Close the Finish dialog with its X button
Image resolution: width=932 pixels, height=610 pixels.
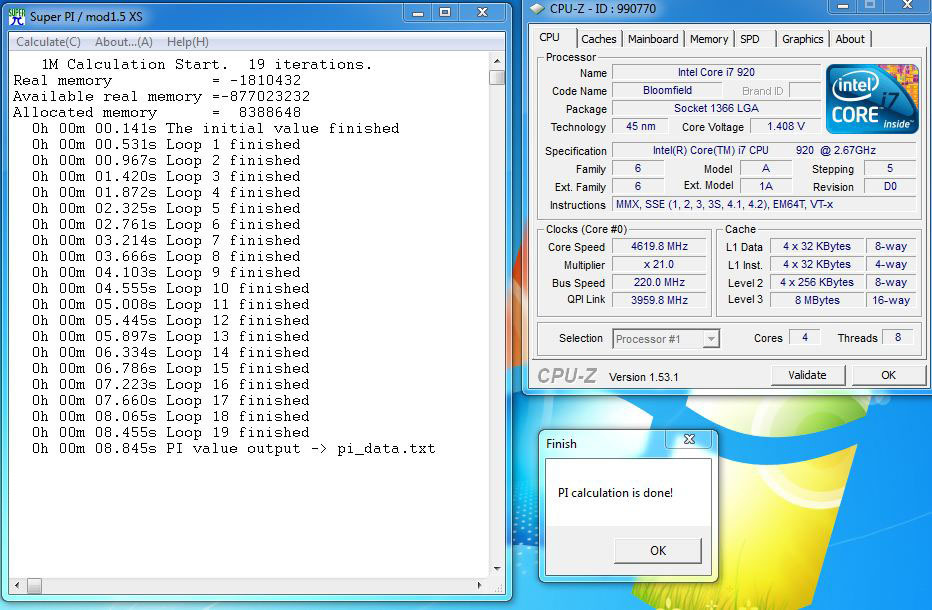pyautogui.click(x=689, y=439)
